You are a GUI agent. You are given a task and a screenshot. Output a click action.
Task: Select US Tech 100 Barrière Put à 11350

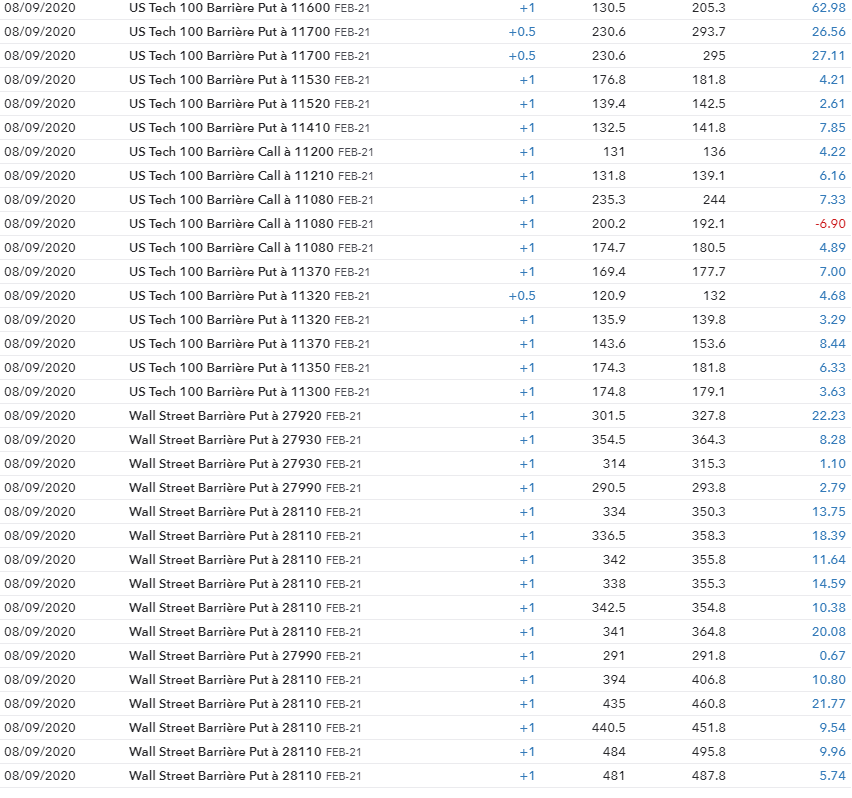[249, 368]
